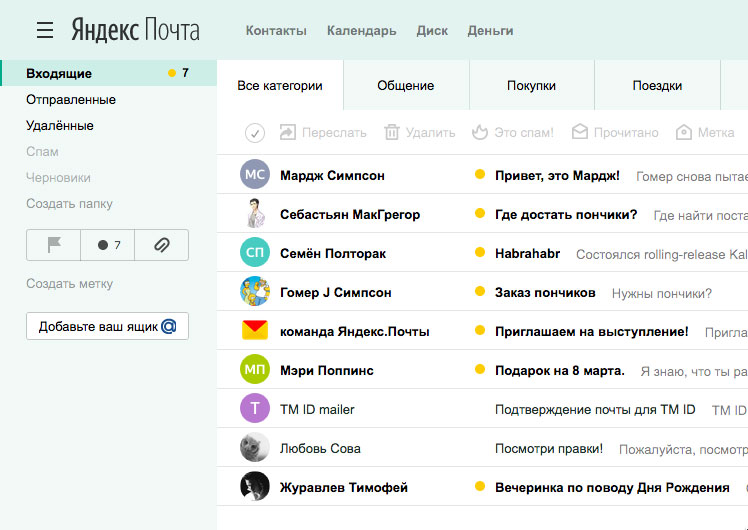Click the Создать папку link
Viewport: 748px width, 530px height.
(x=69, y=204)
